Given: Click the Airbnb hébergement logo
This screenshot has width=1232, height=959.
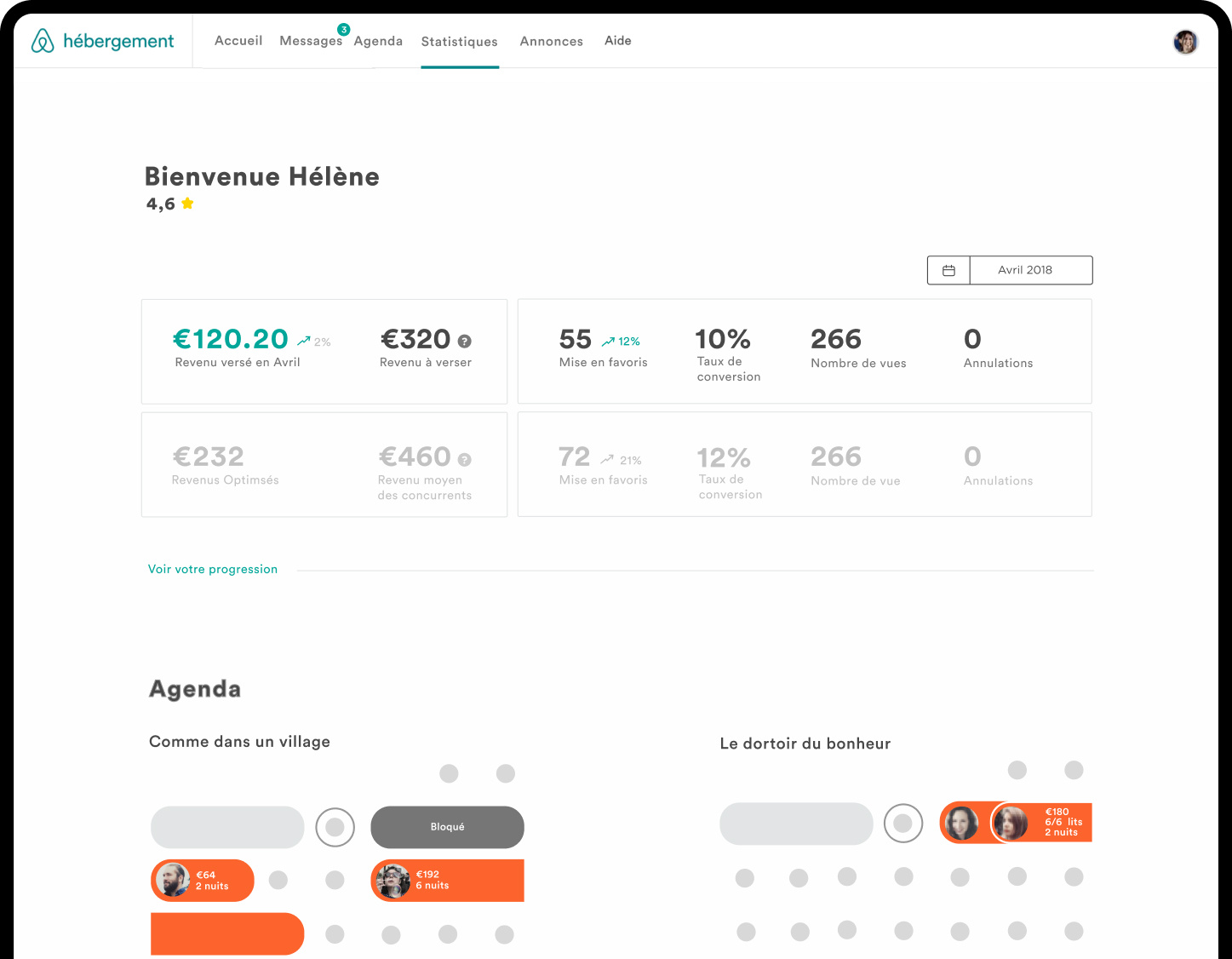Looking at the screenshot, I should 102,41.
